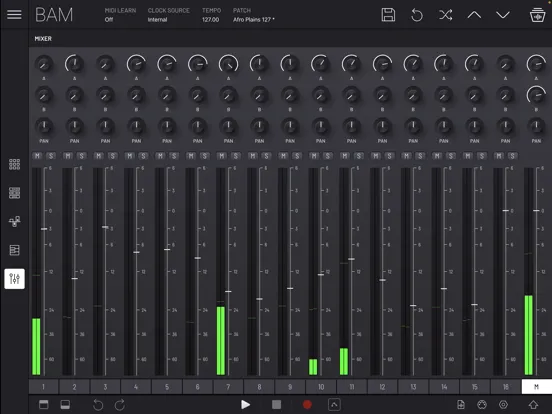Open the modulation routing view in sidebar
Screen dimensions: 552x414
tap(14, 221)
